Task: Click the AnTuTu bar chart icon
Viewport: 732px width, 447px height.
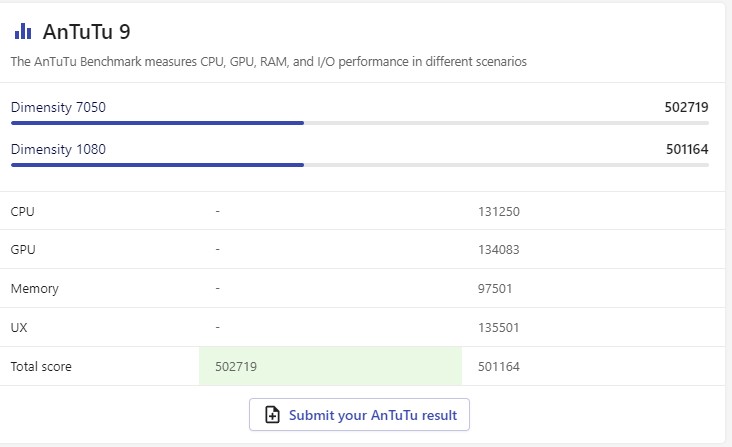Action: point(22,31)
